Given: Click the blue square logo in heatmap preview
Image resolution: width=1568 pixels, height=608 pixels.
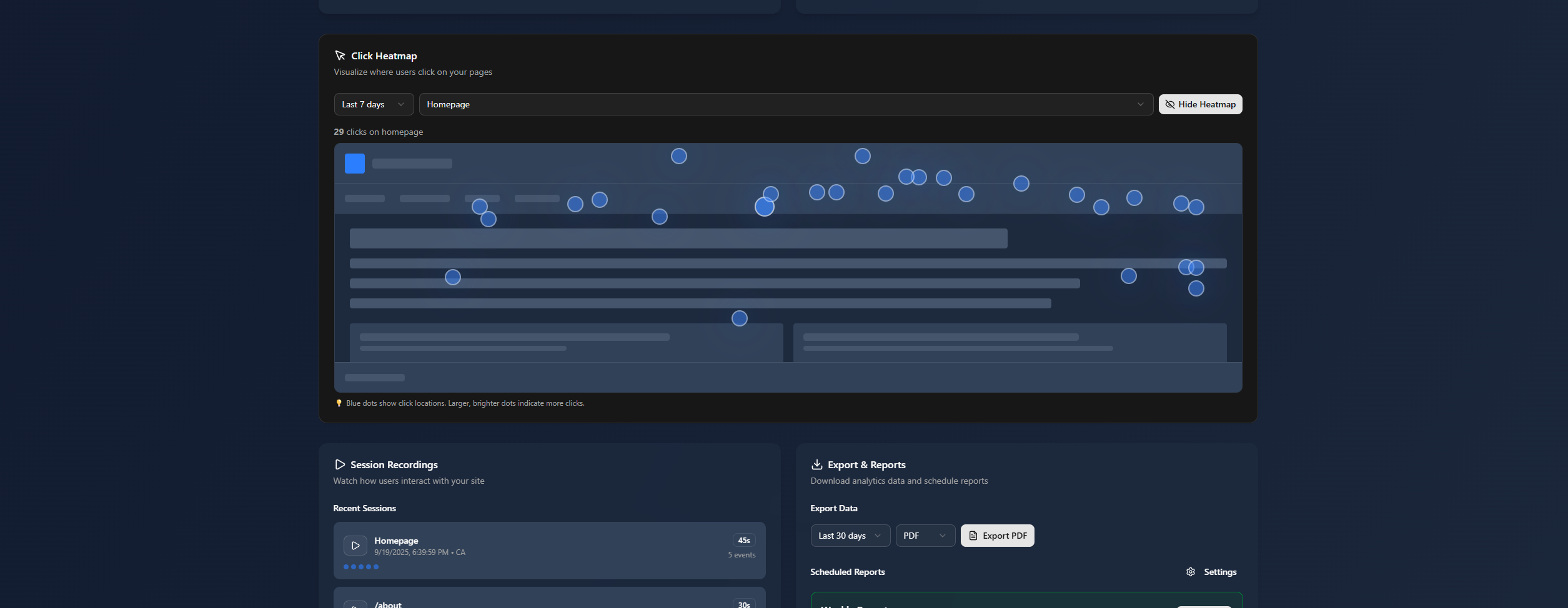Looking at the screenshot, I should pyautogui.click(x=355, y=164).
